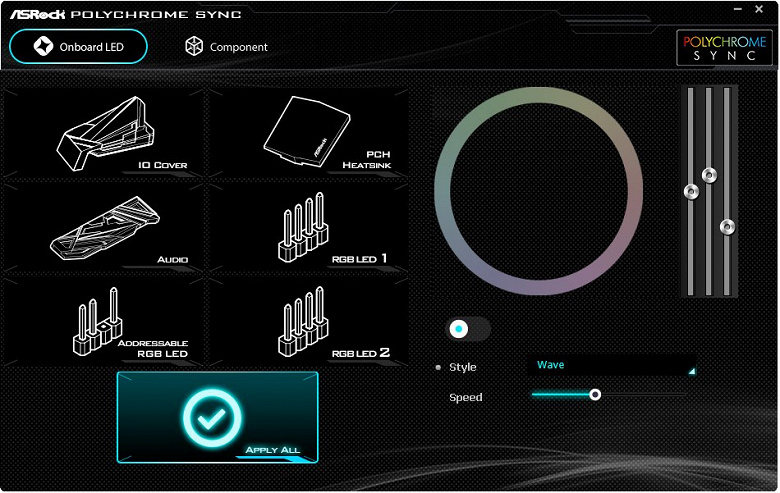
Task: Click the Speed label text
Action: [466, 397]
